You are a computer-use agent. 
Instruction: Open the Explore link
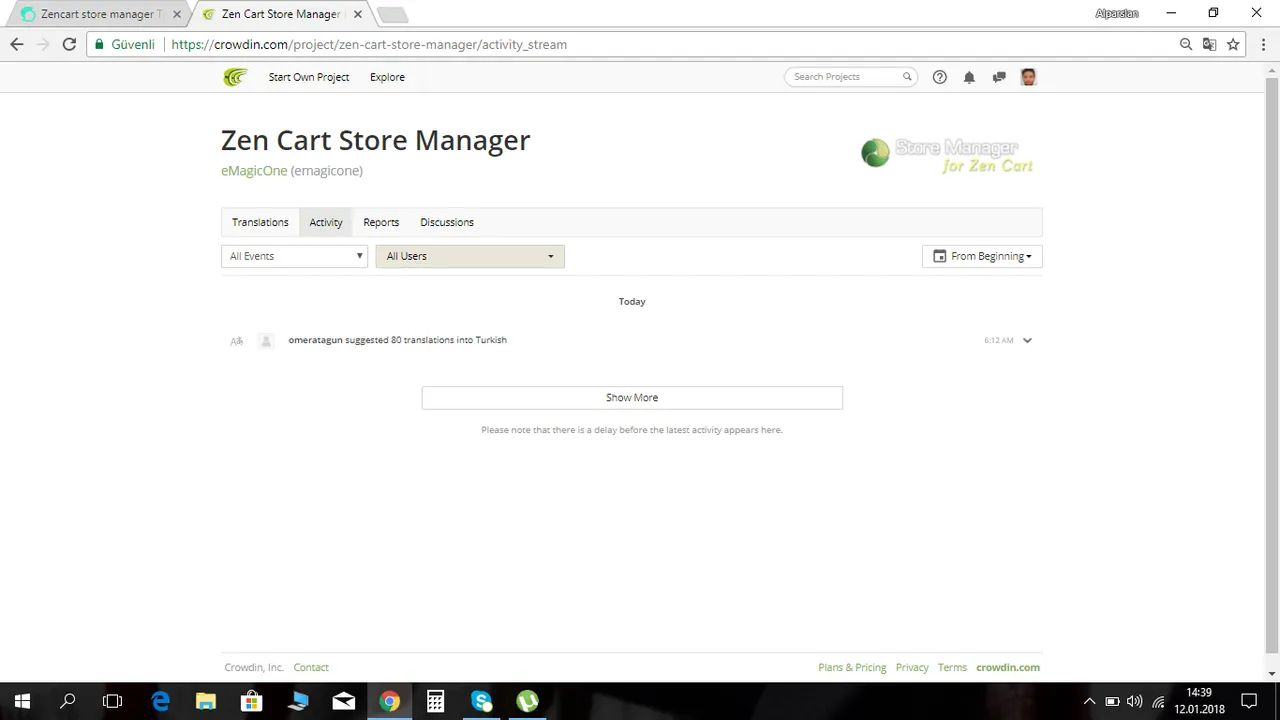point(387,77)
